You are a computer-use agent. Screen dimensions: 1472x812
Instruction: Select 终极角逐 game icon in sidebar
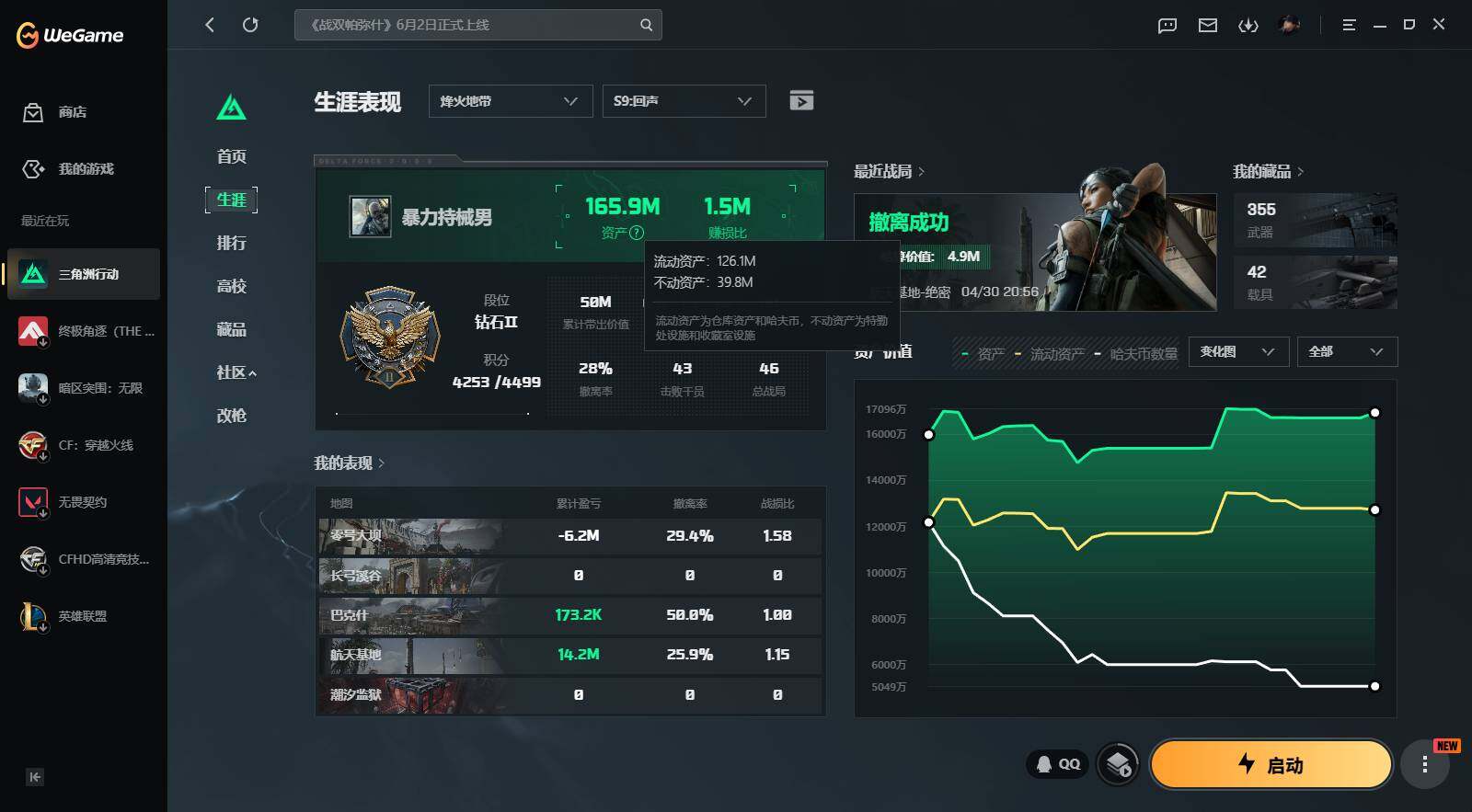[x=33, y=331]
